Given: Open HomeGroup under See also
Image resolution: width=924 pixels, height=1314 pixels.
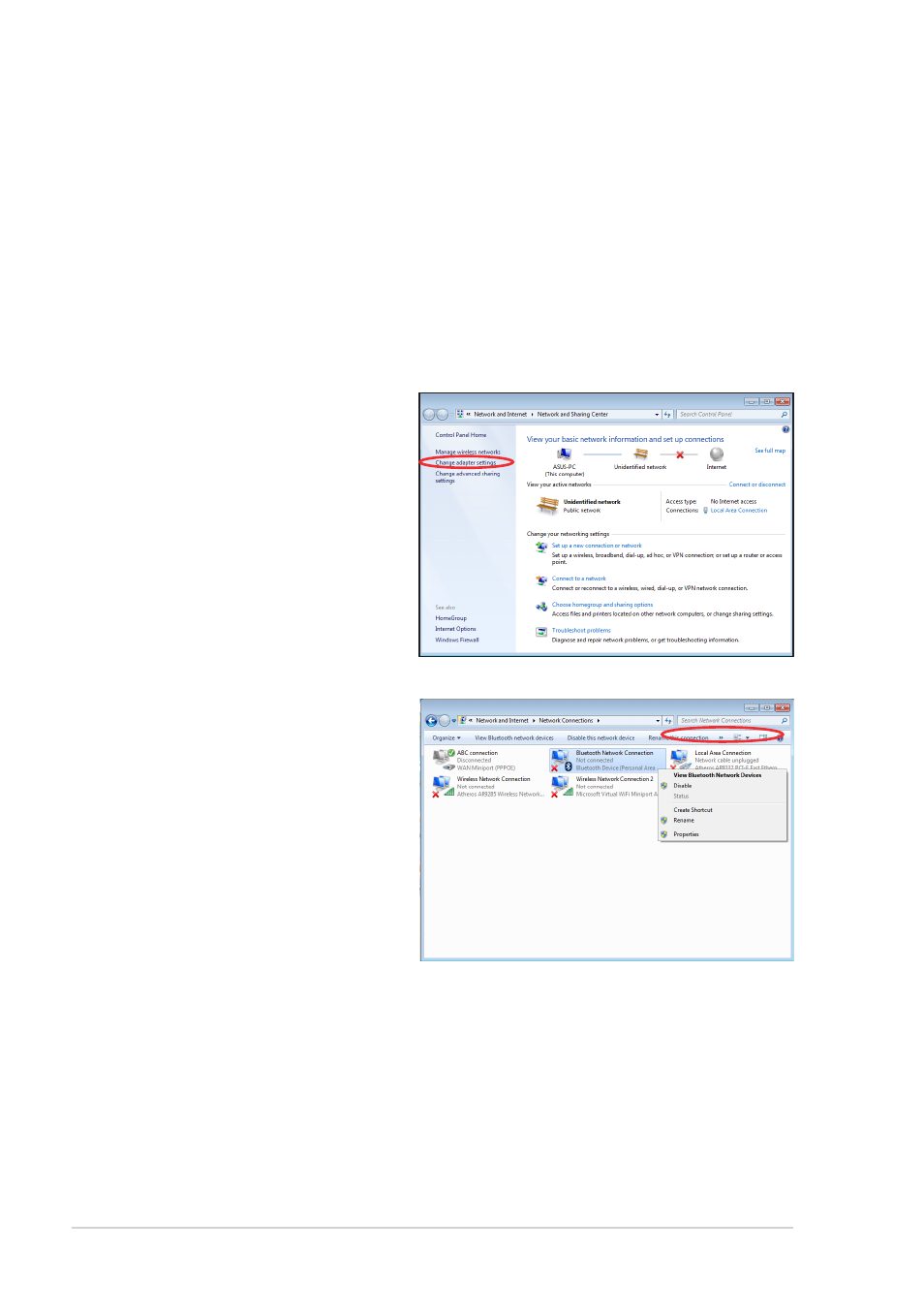Looking at the screenshot, I should point(451,618).
